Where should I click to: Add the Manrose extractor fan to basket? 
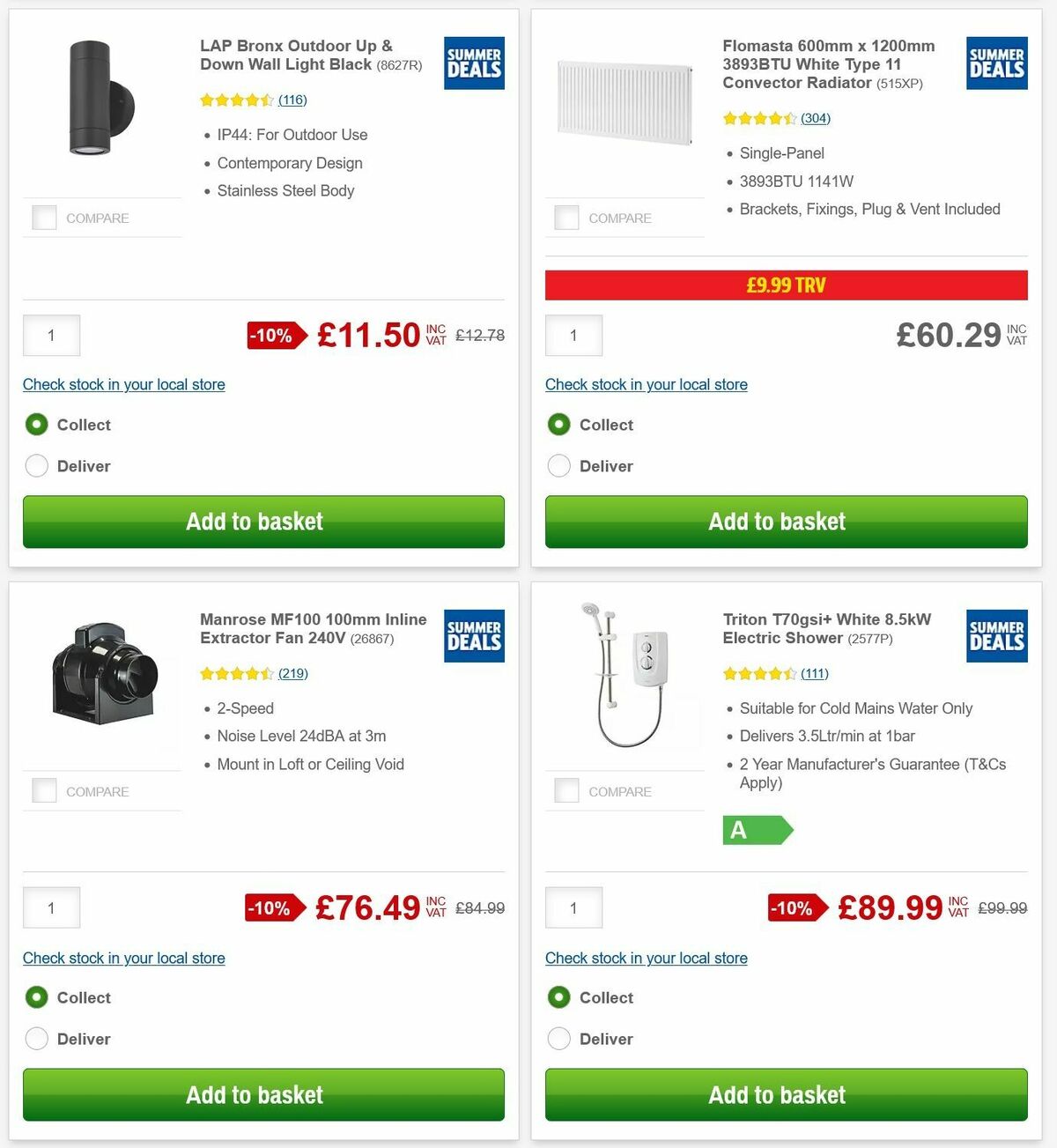(x=262, y=1094)
